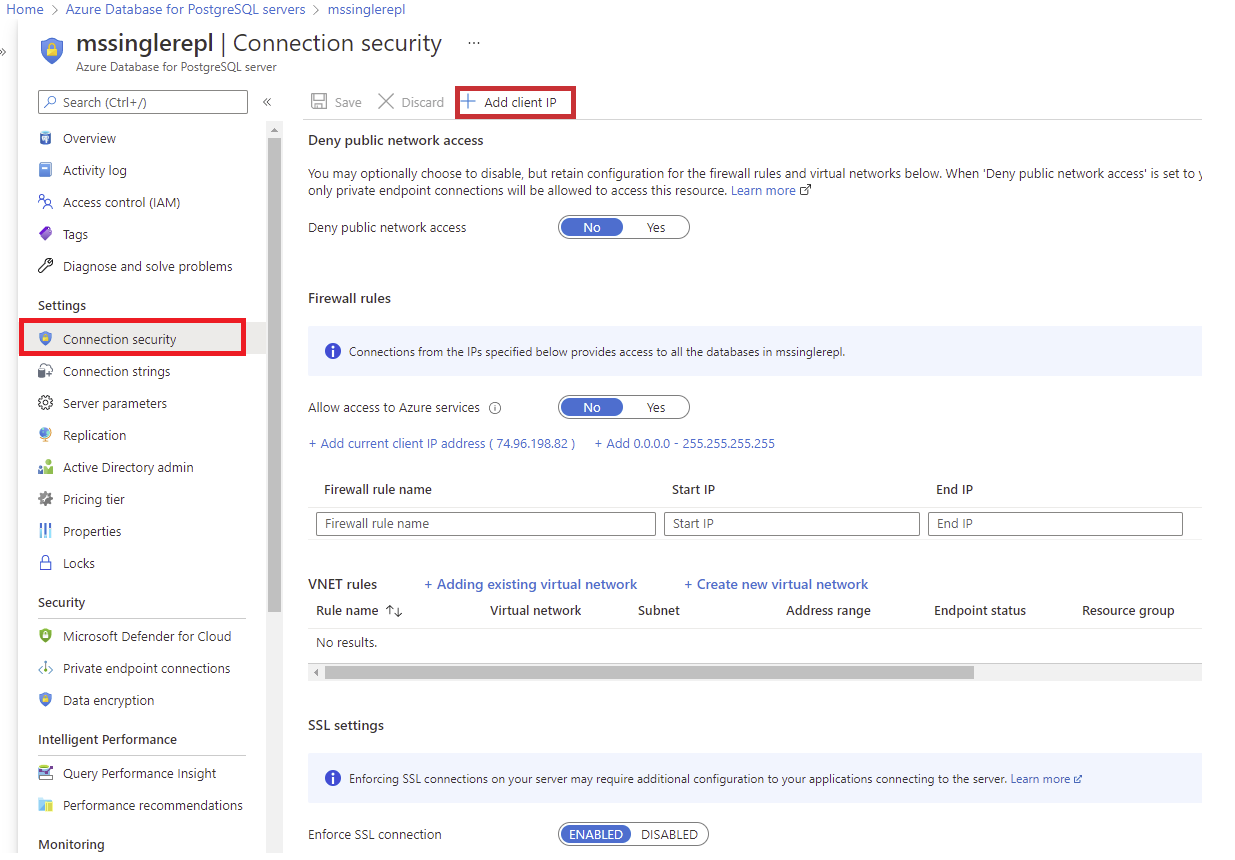This screenshot has height=860, width=1235.
Task: Click the ellipsis more options next to page title
Action: 474,44
